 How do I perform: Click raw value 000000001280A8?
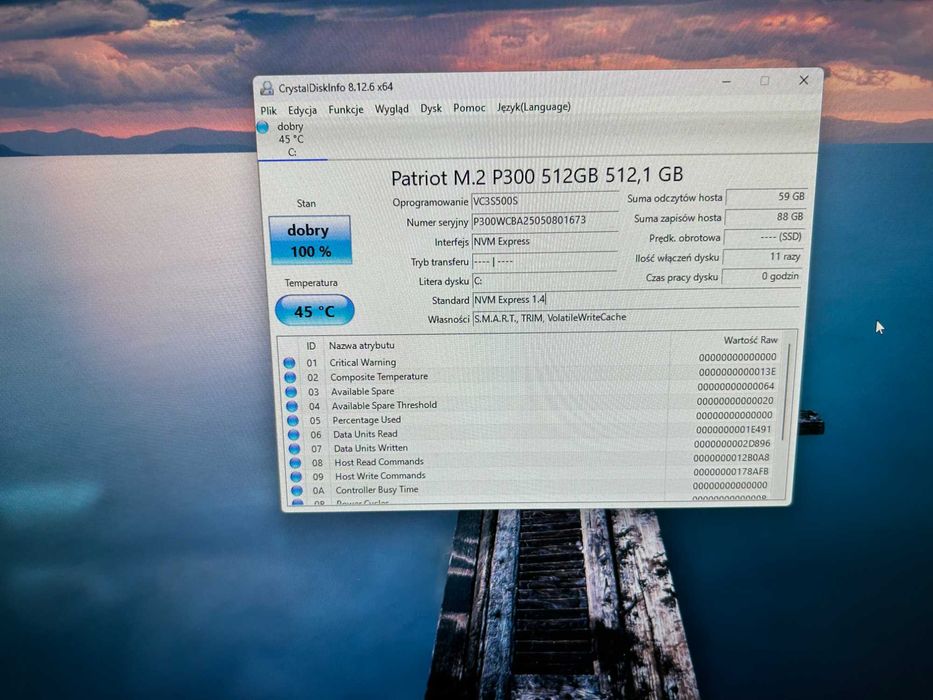pos(731,458)
